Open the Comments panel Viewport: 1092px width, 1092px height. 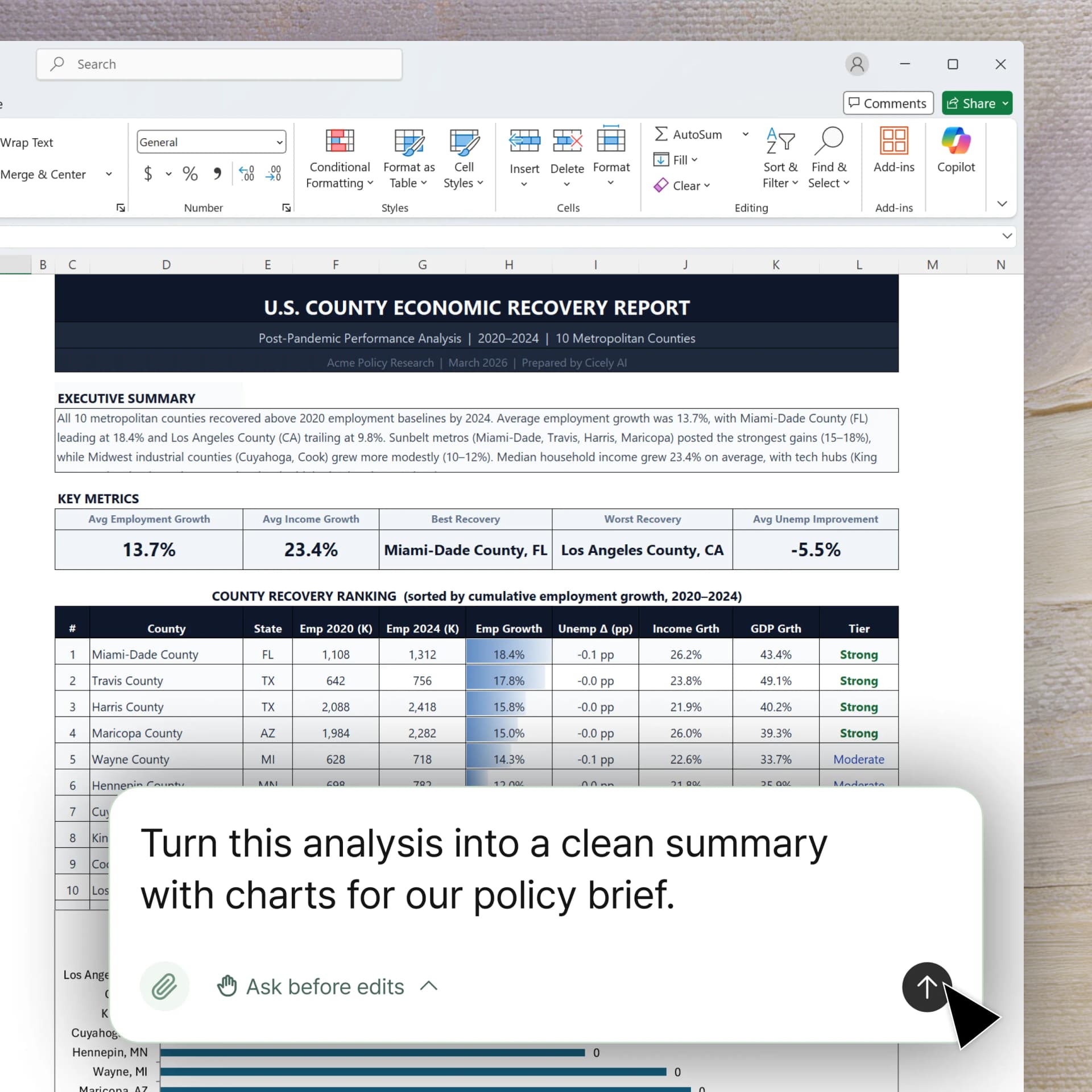pyautogui.click(x=888, y=103)
